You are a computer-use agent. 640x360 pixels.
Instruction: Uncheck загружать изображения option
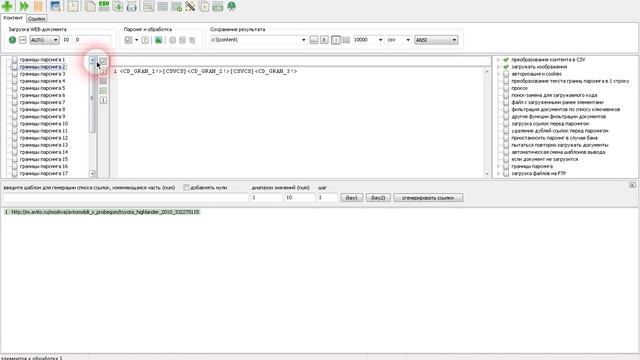(x=506, y=67)
